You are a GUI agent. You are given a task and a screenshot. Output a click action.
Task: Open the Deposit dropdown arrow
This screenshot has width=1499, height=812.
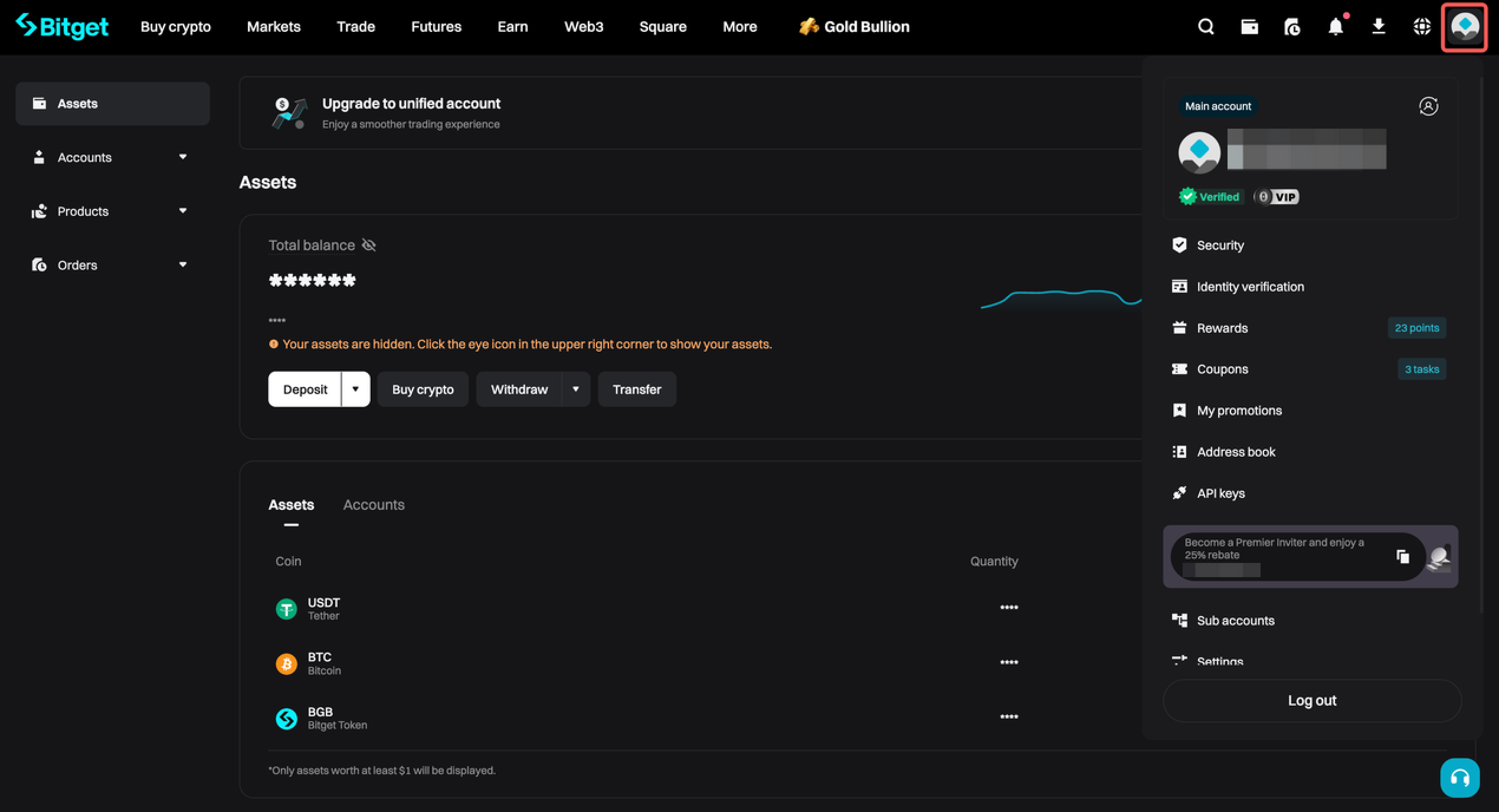click(x=355, y=389)
